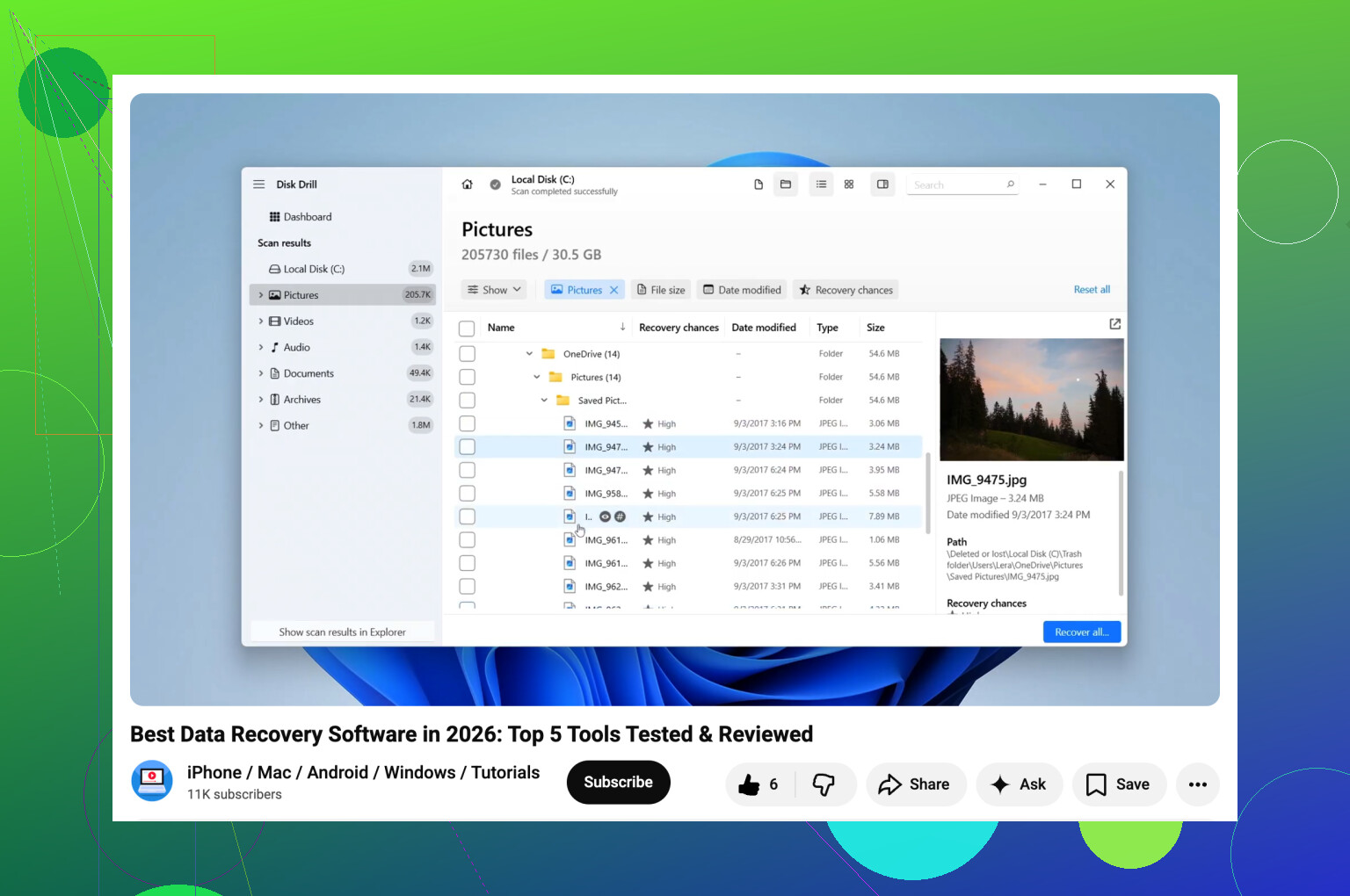
Task: Click the Name column sort arrow
Action: [x=622, y=327]
